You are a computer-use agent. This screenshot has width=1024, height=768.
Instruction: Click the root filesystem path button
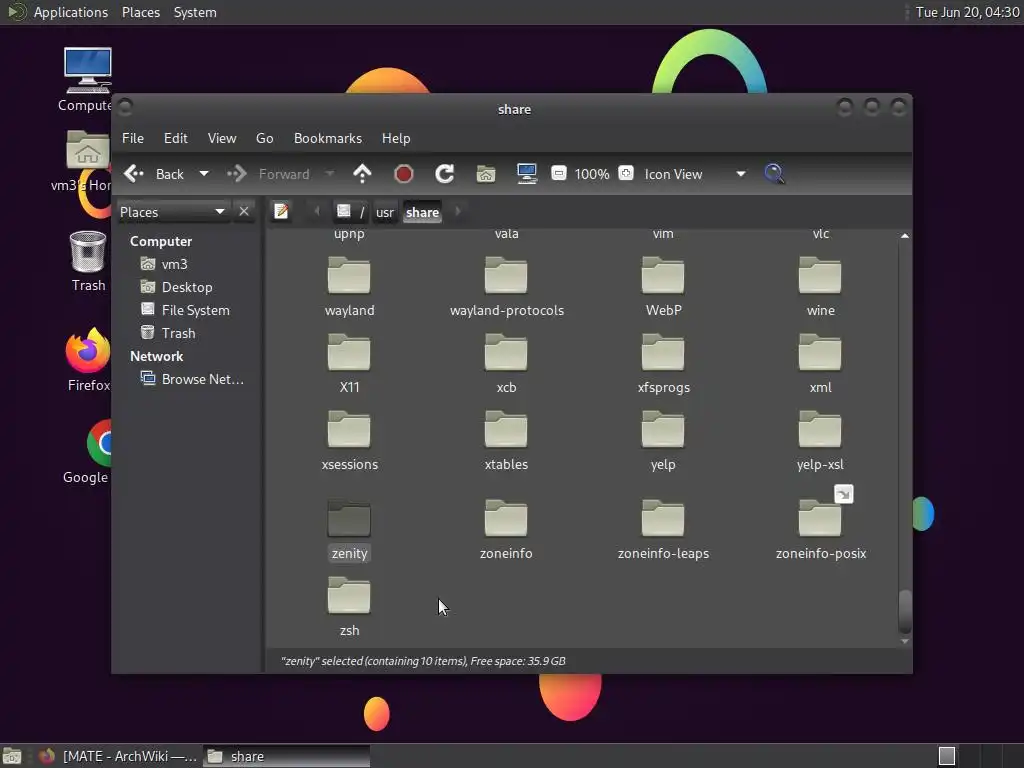[351, 212]
